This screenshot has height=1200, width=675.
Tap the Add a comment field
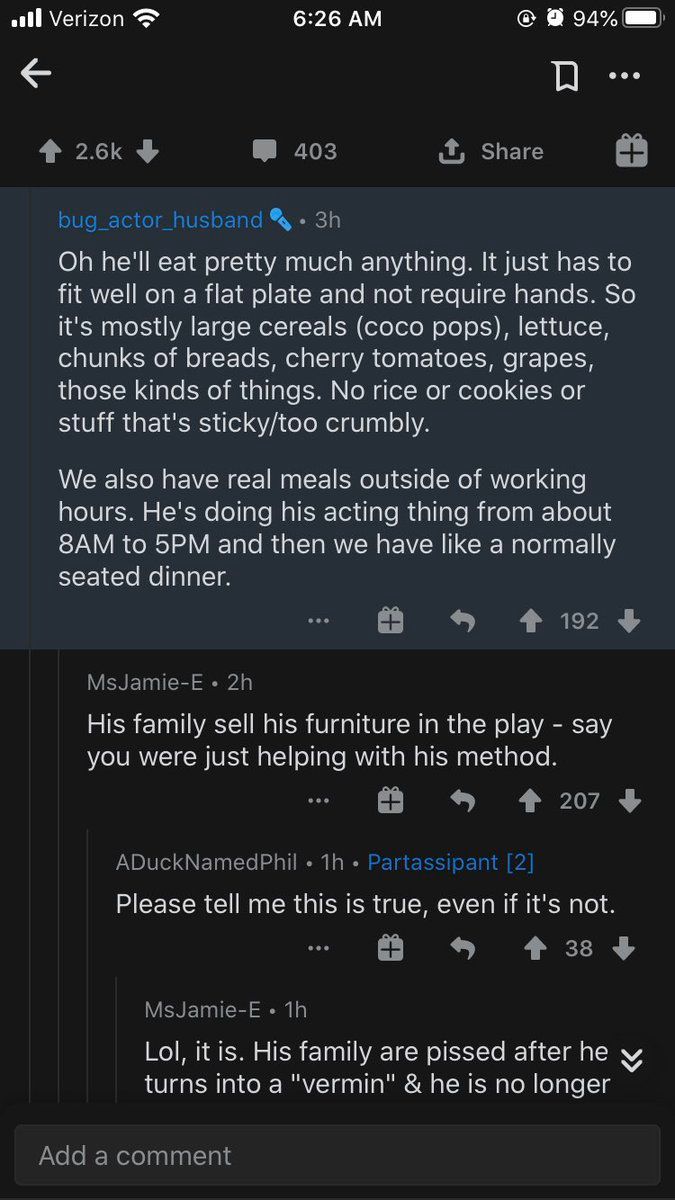click(x=337, y=1156)
